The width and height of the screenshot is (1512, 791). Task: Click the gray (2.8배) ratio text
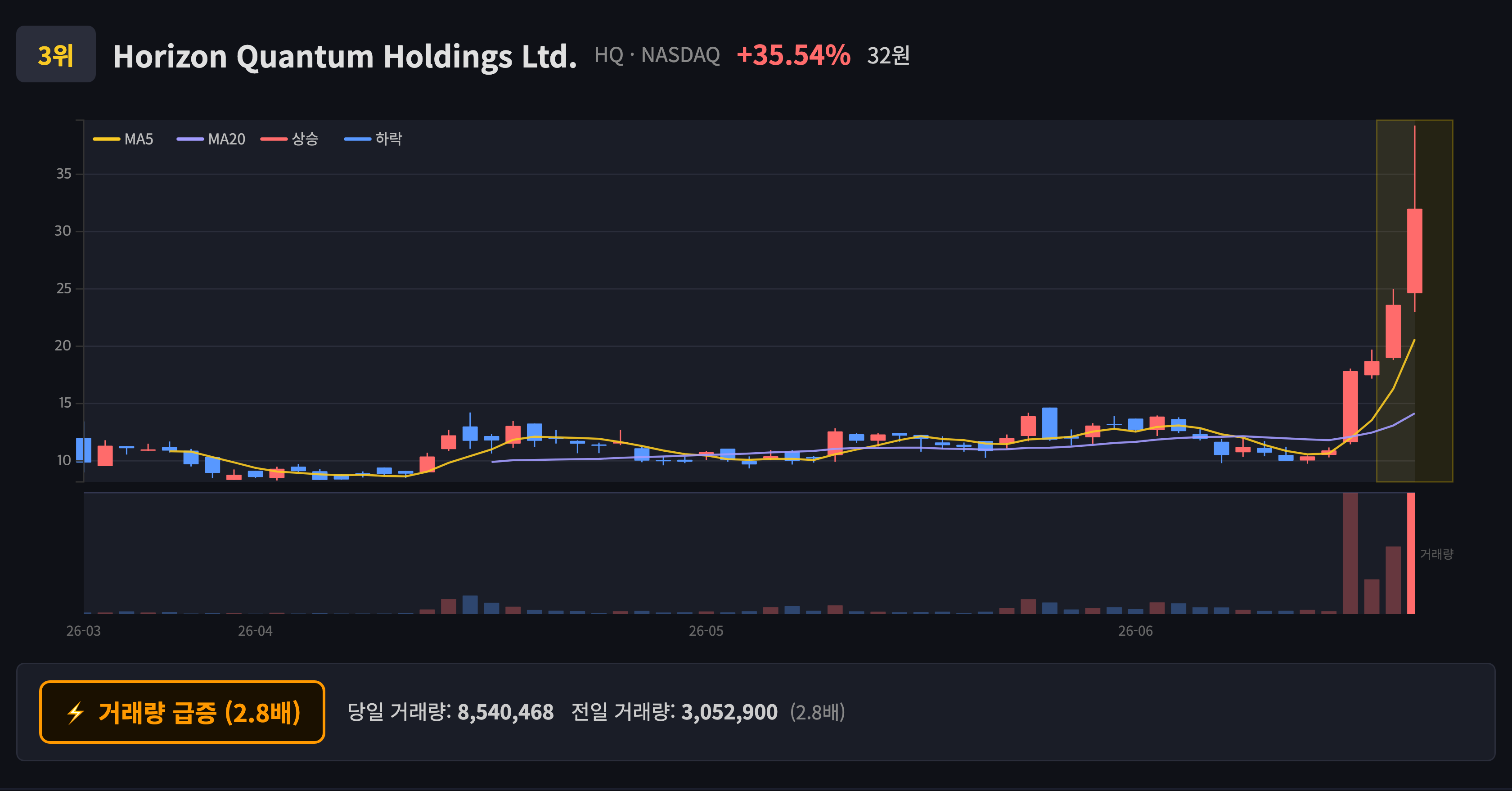(818, 712)
